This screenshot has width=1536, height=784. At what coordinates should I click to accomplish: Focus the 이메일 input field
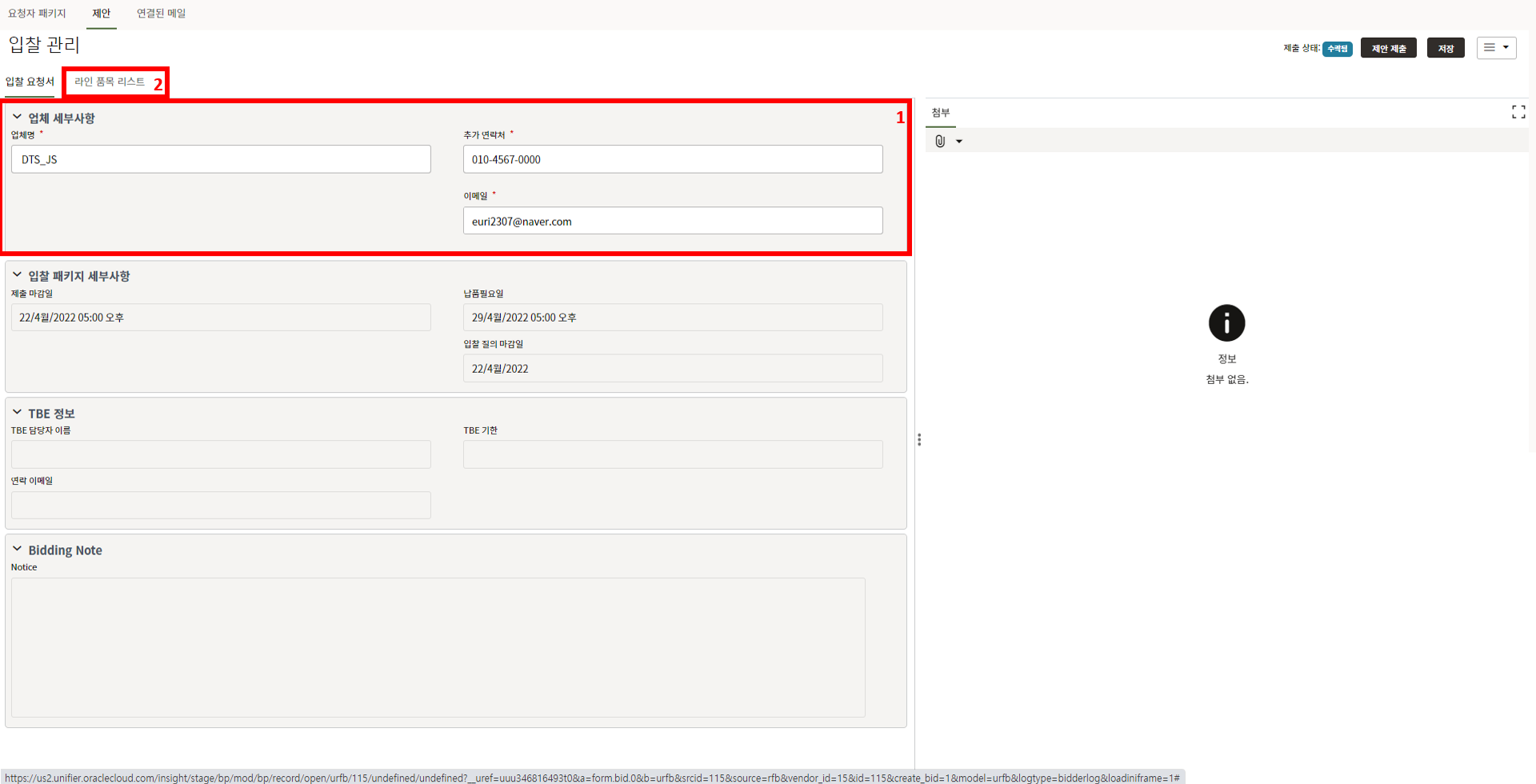point(672,221)
